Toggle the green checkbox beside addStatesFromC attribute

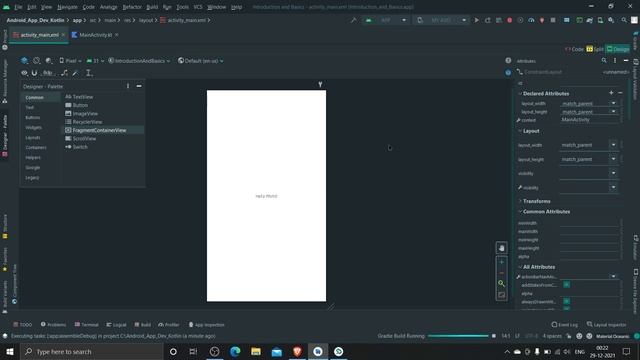(x=567, y=284)
